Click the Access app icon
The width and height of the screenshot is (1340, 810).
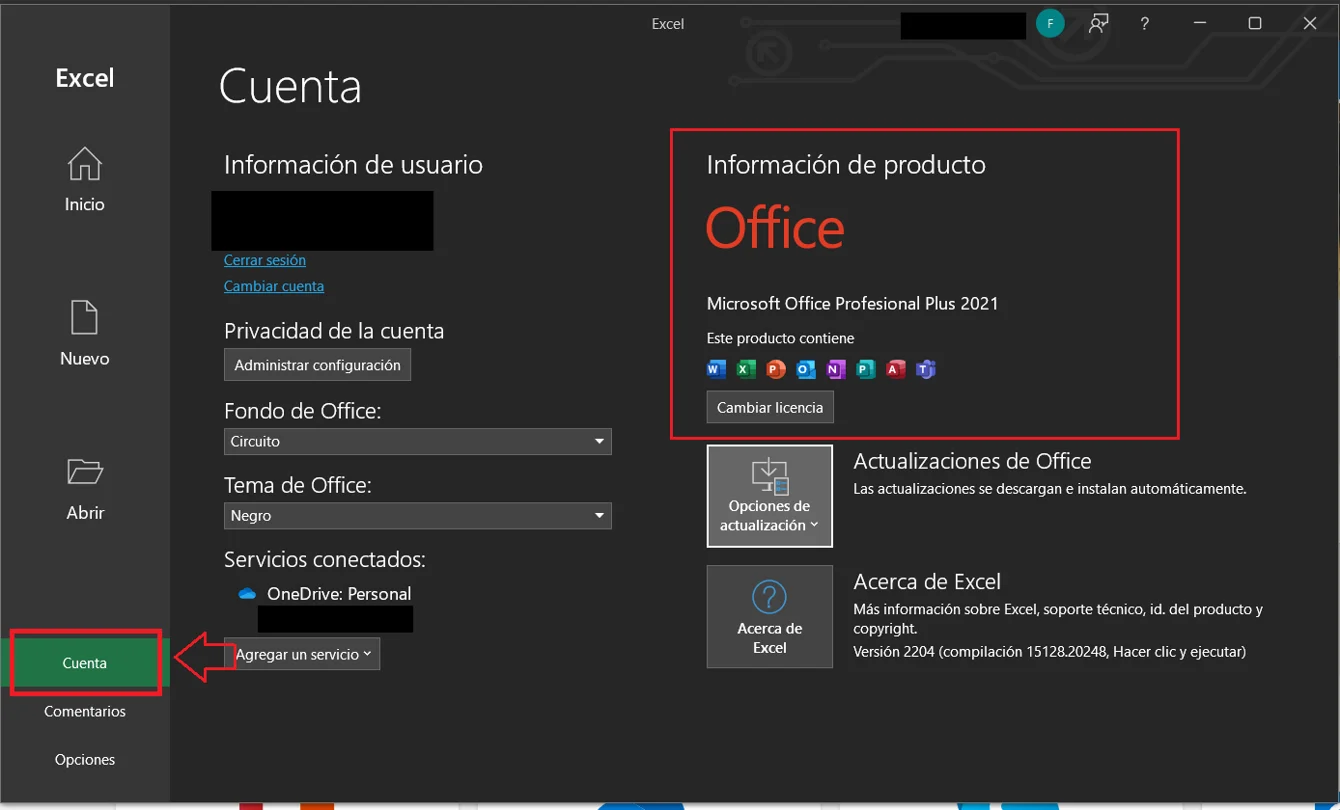tap(896, 370)
